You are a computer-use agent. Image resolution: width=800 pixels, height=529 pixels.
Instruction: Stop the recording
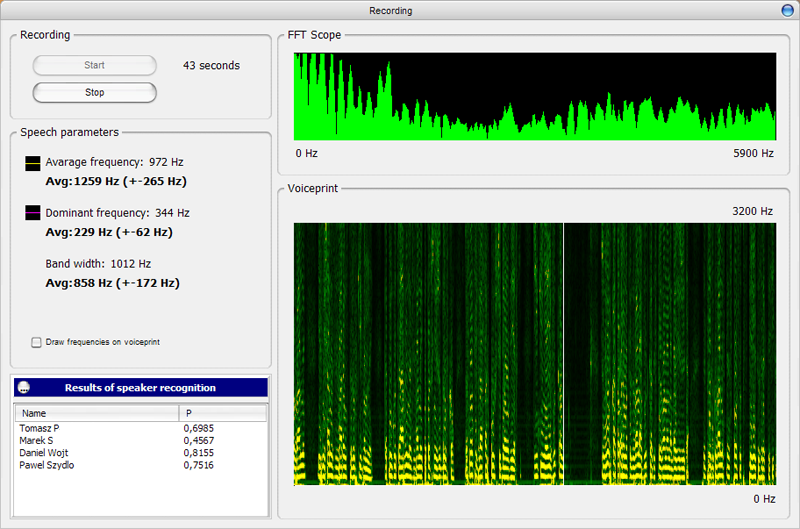click(x=94, y=92)
